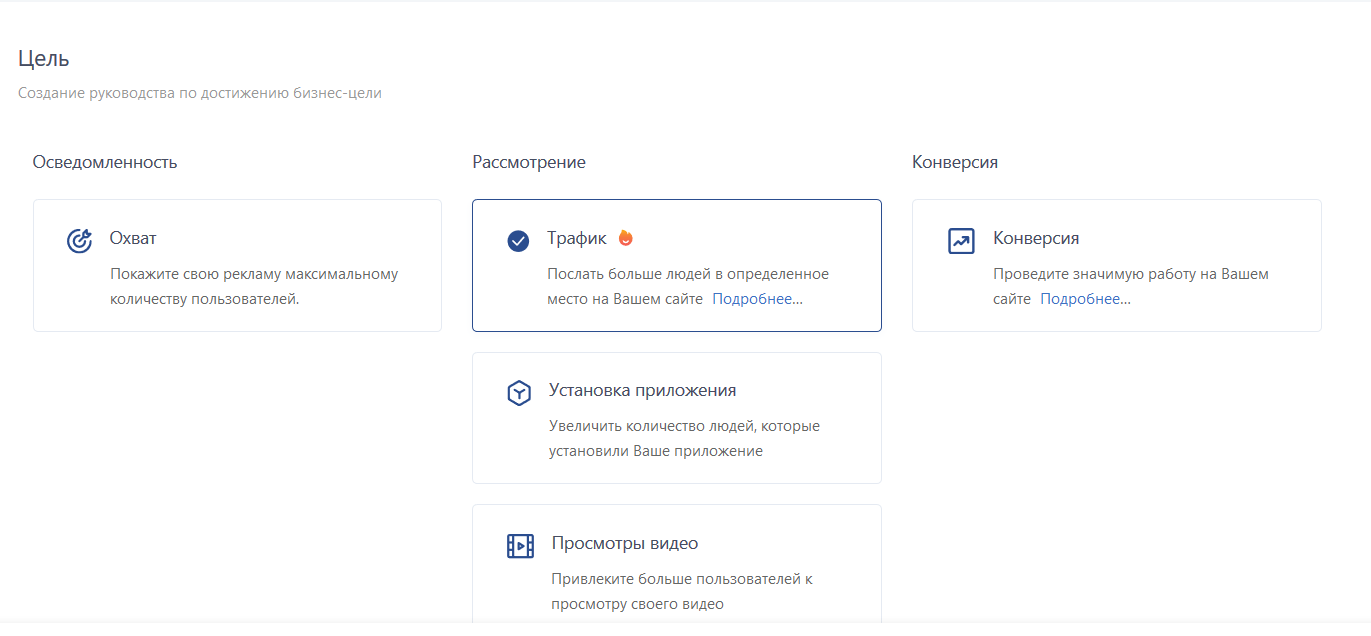Click the Просмотры видео description text
Image resolution: width=1371 pixels, height=636 pixels.
click(684, 591)
